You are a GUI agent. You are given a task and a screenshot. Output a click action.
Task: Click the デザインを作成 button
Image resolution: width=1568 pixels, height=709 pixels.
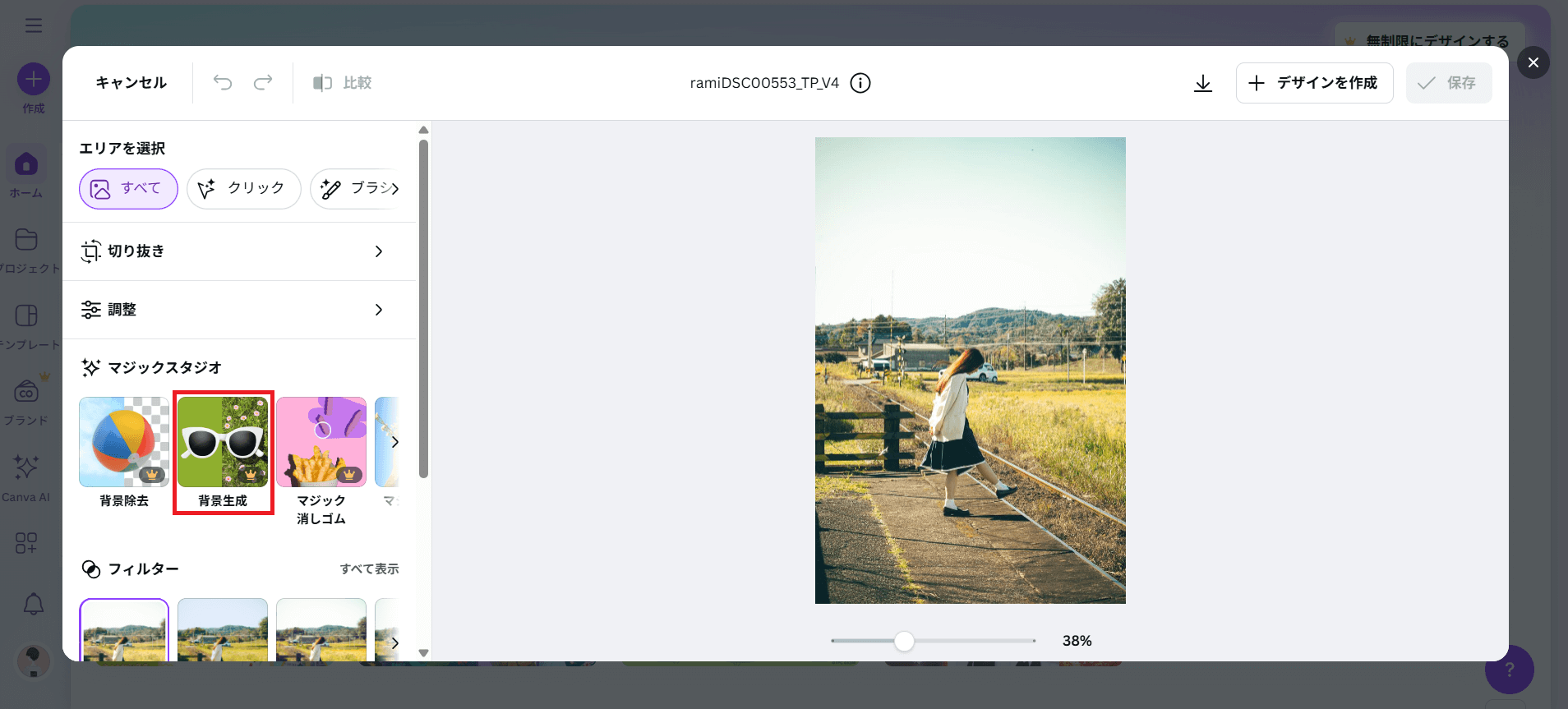point(1313,83)
